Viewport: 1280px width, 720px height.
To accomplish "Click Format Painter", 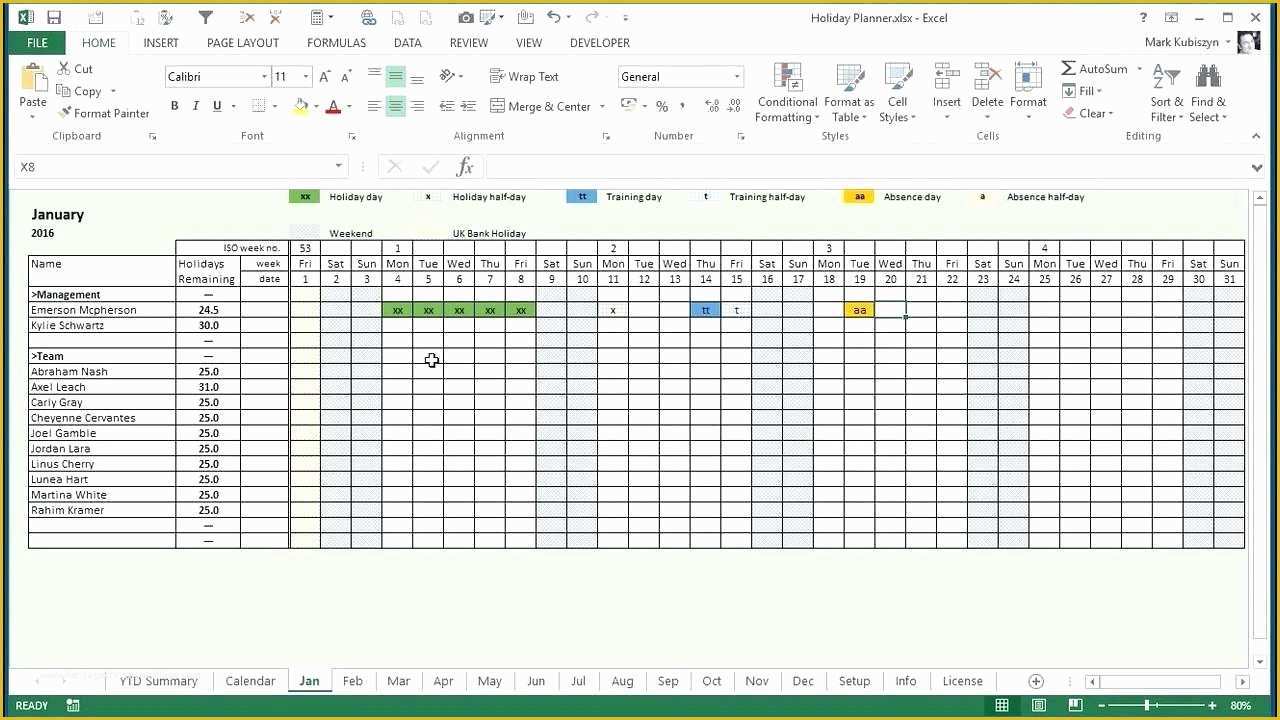I will (x=104, y=113).
